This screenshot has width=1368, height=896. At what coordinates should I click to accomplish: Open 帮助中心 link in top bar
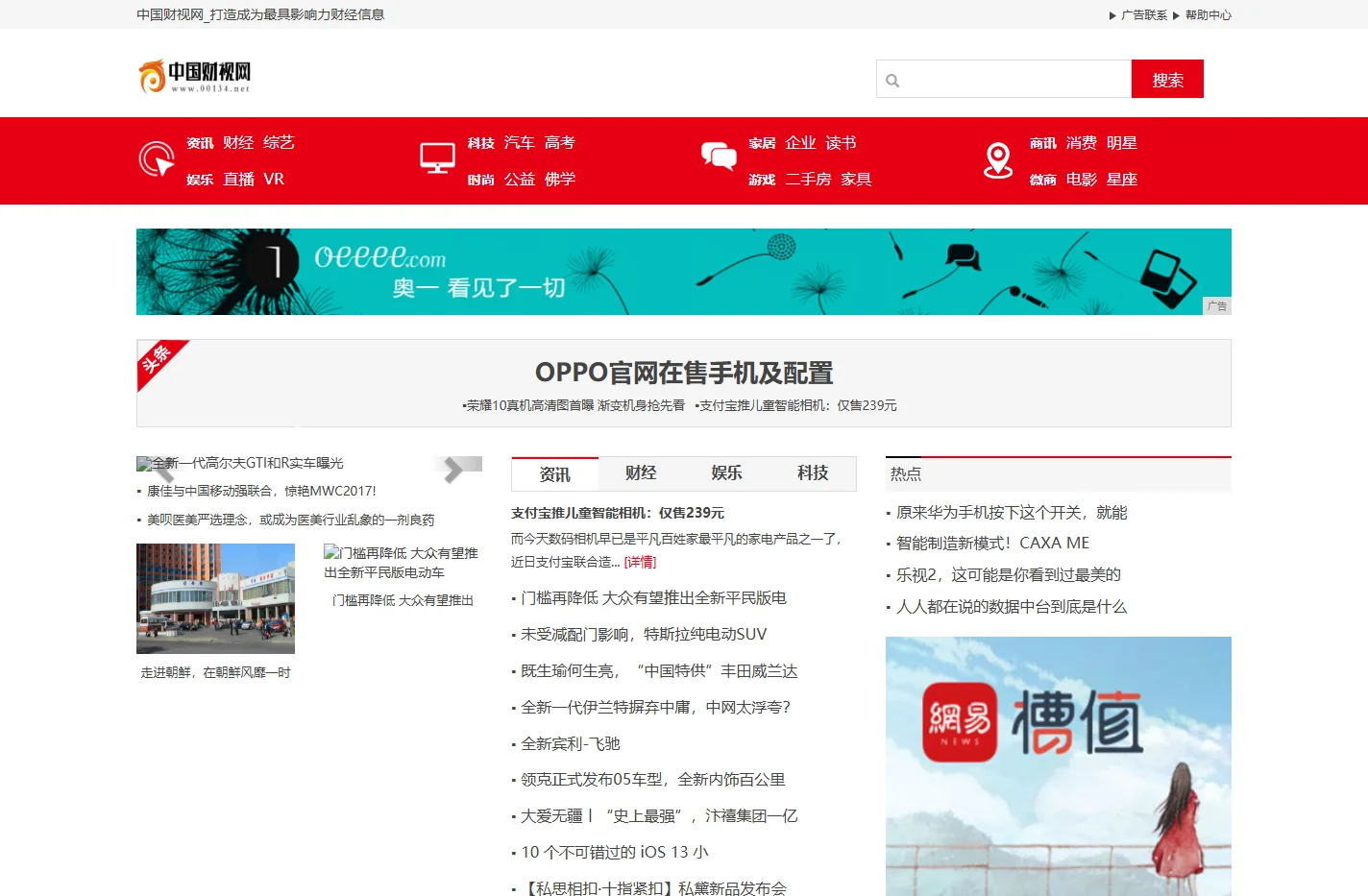pyautogui.click(x=1209, y=15)
